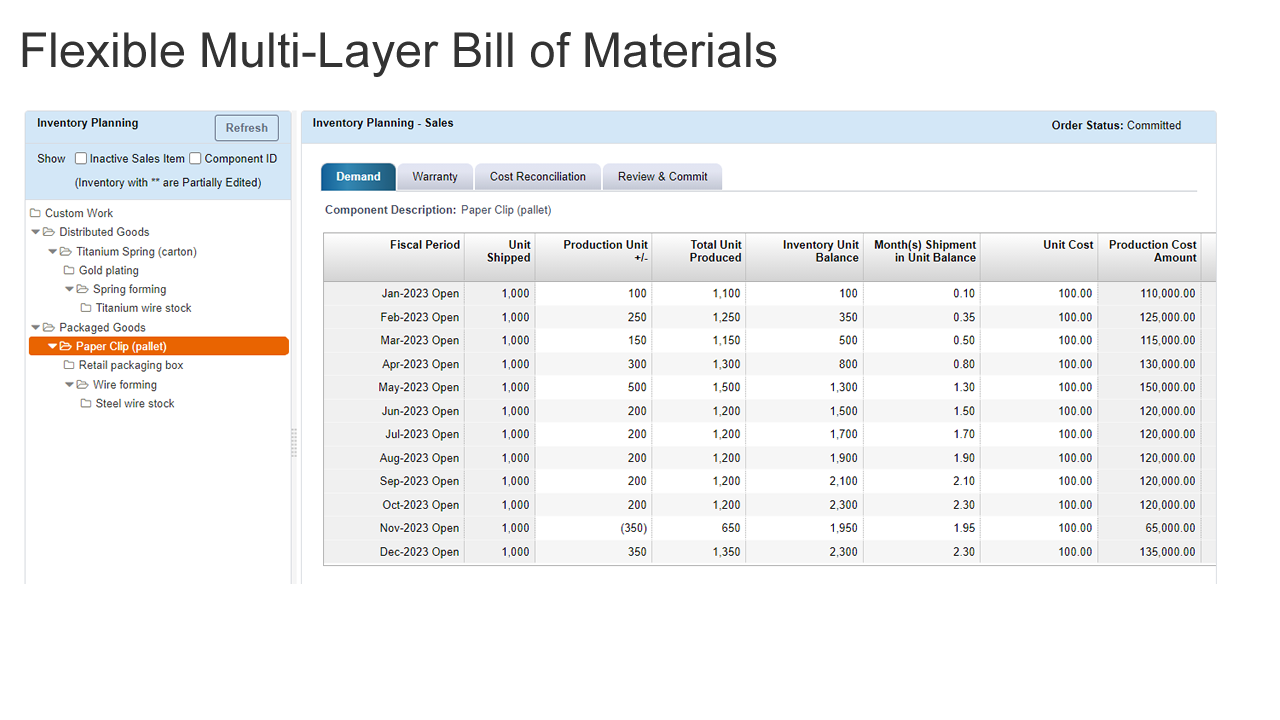Click the Production Unit +/- column header
1280x720 pixels.
594,257
